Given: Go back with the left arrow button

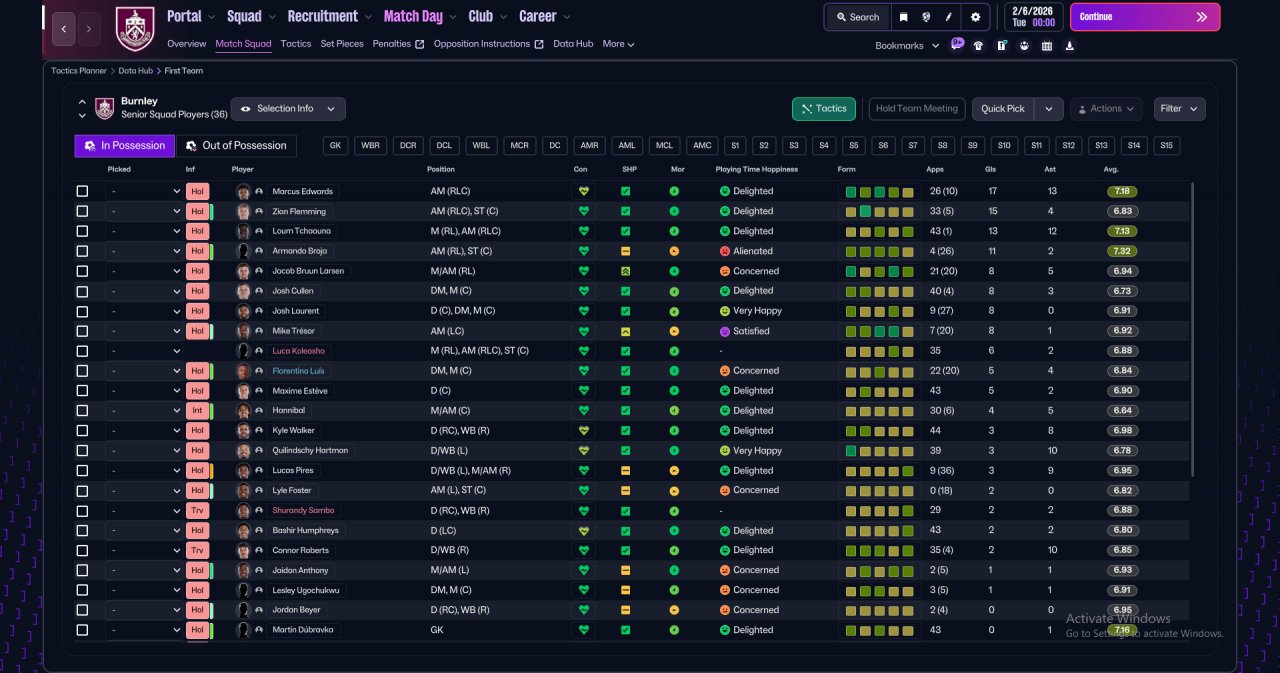Looking at the screenshot, I should pyautogui.click(x=63, y=29).
